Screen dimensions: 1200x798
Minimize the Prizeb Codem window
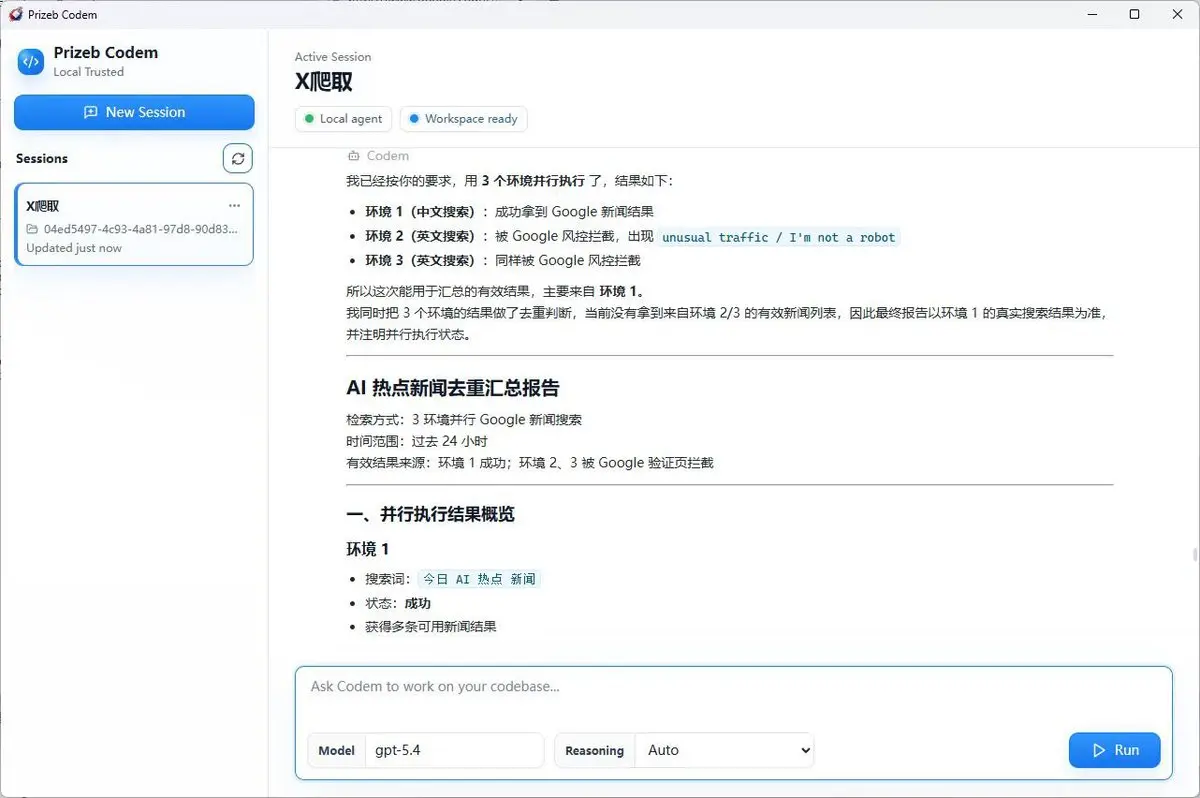pyautogui.click(x=1090, y=14)
